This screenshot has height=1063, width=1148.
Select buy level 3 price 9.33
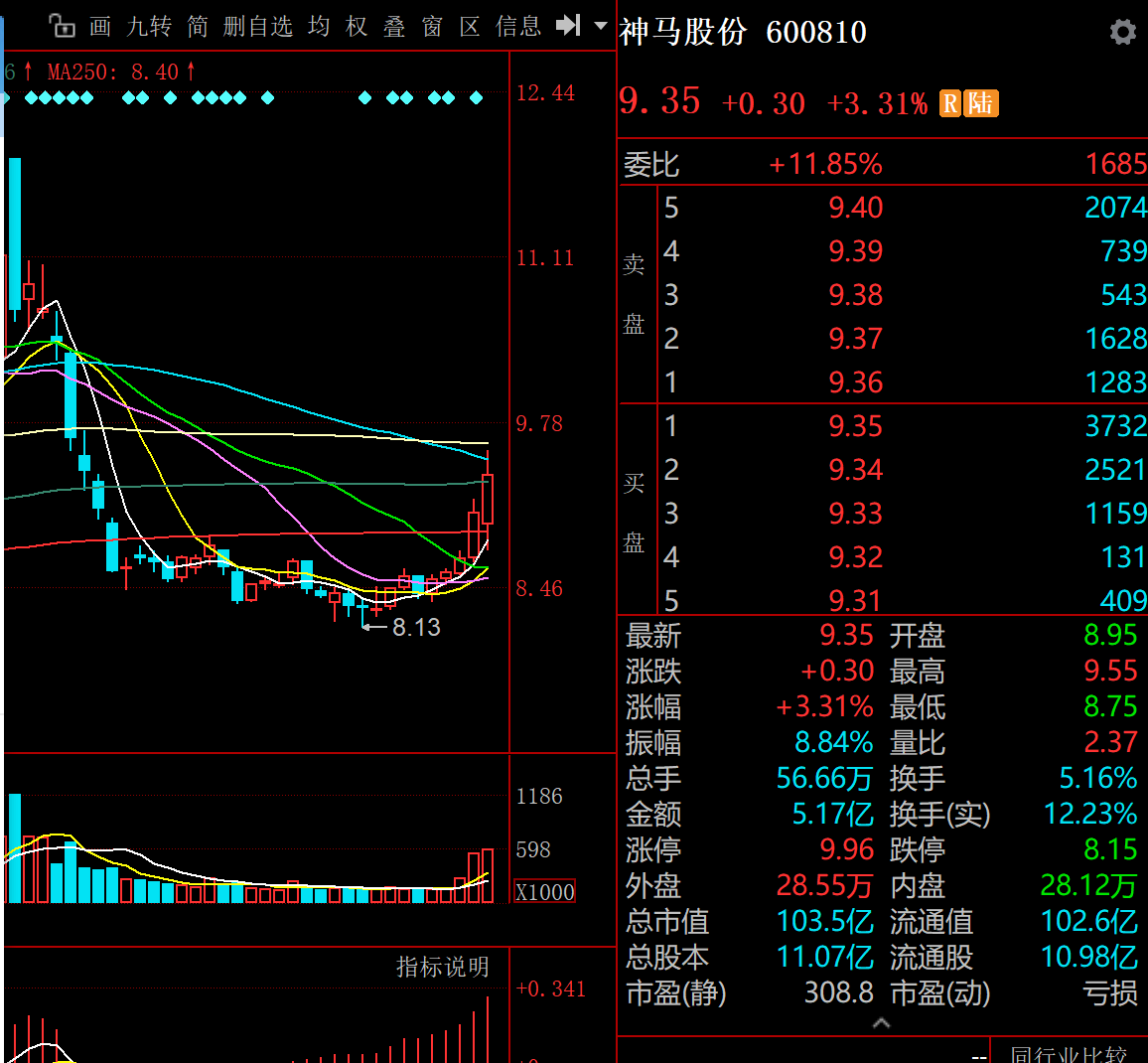856,514
